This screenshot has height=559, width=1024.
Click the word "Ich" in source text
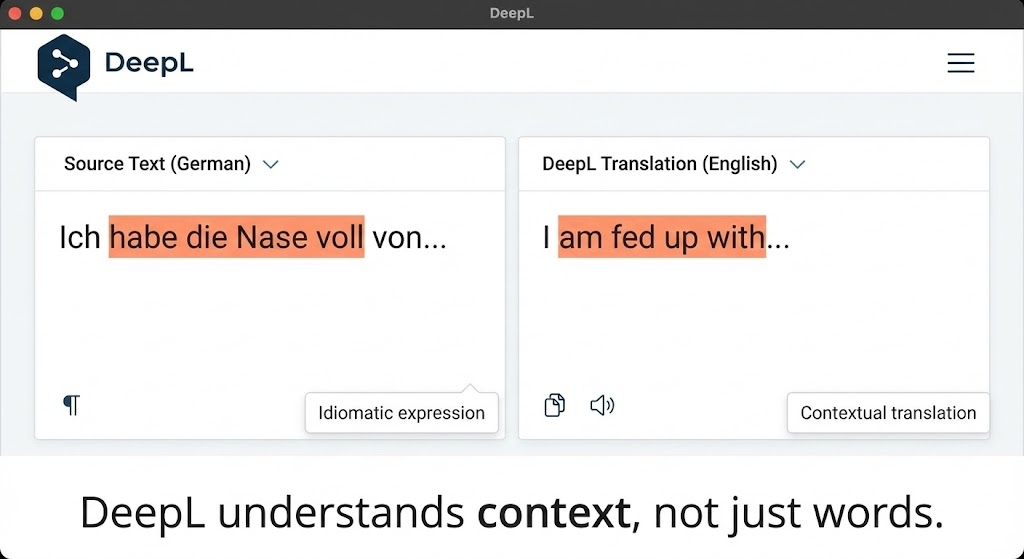coord(80,237)
